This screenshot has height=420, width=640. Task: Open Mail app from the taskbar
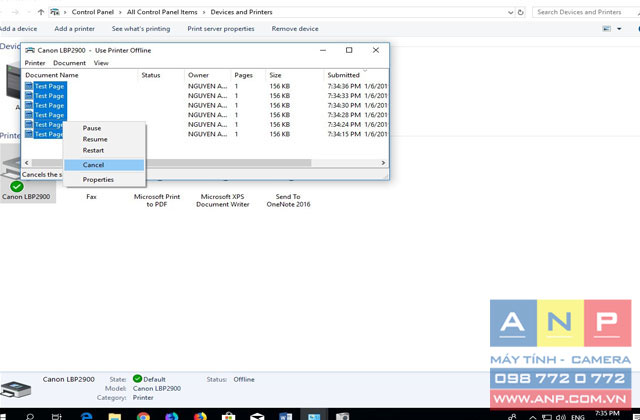(257, 416)
